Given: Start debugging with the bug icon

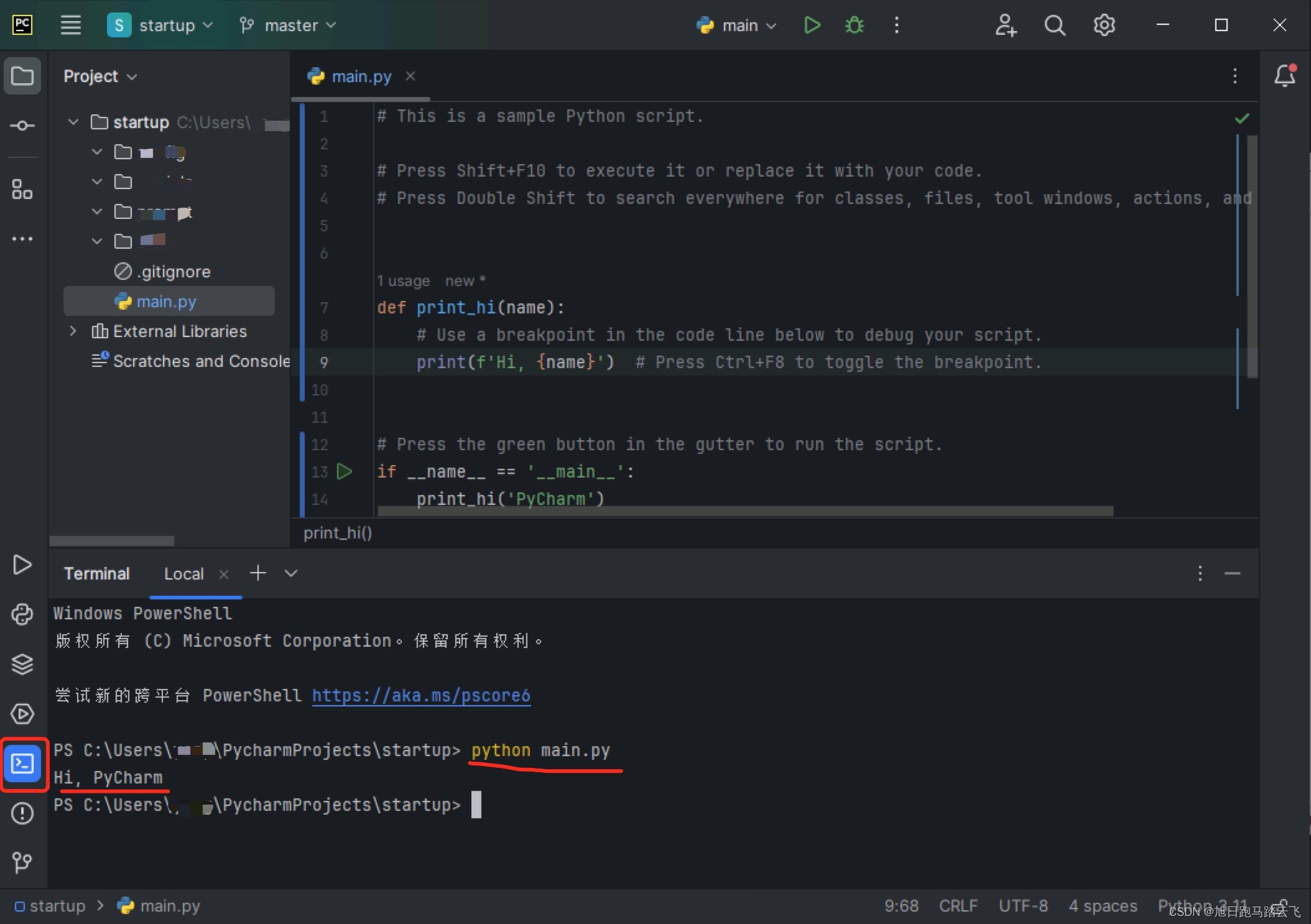Looking at the screenshot, I should [854, 25].
